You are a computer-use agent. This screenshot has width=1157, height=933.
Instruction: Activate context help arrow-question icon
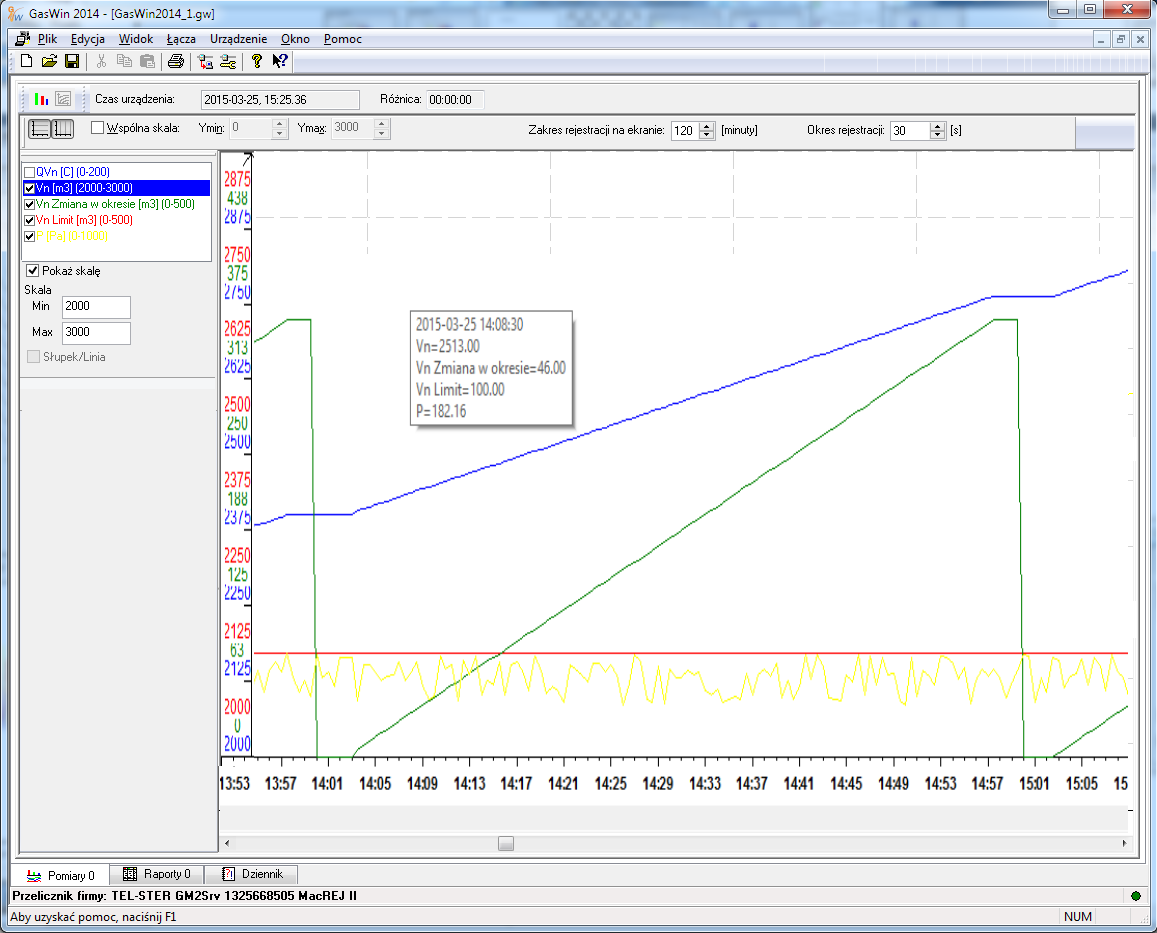(x=280, y=61)
